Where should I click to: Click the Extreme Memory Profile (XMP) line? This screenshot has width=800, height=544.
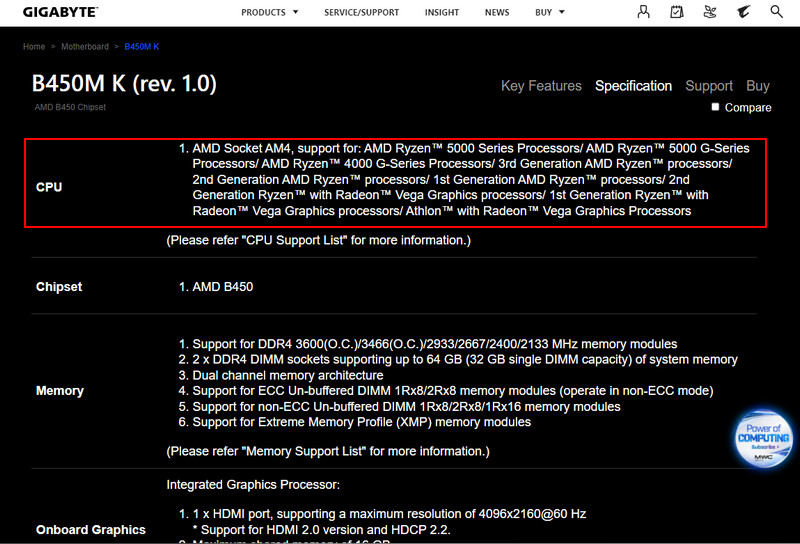coord(355,422)
